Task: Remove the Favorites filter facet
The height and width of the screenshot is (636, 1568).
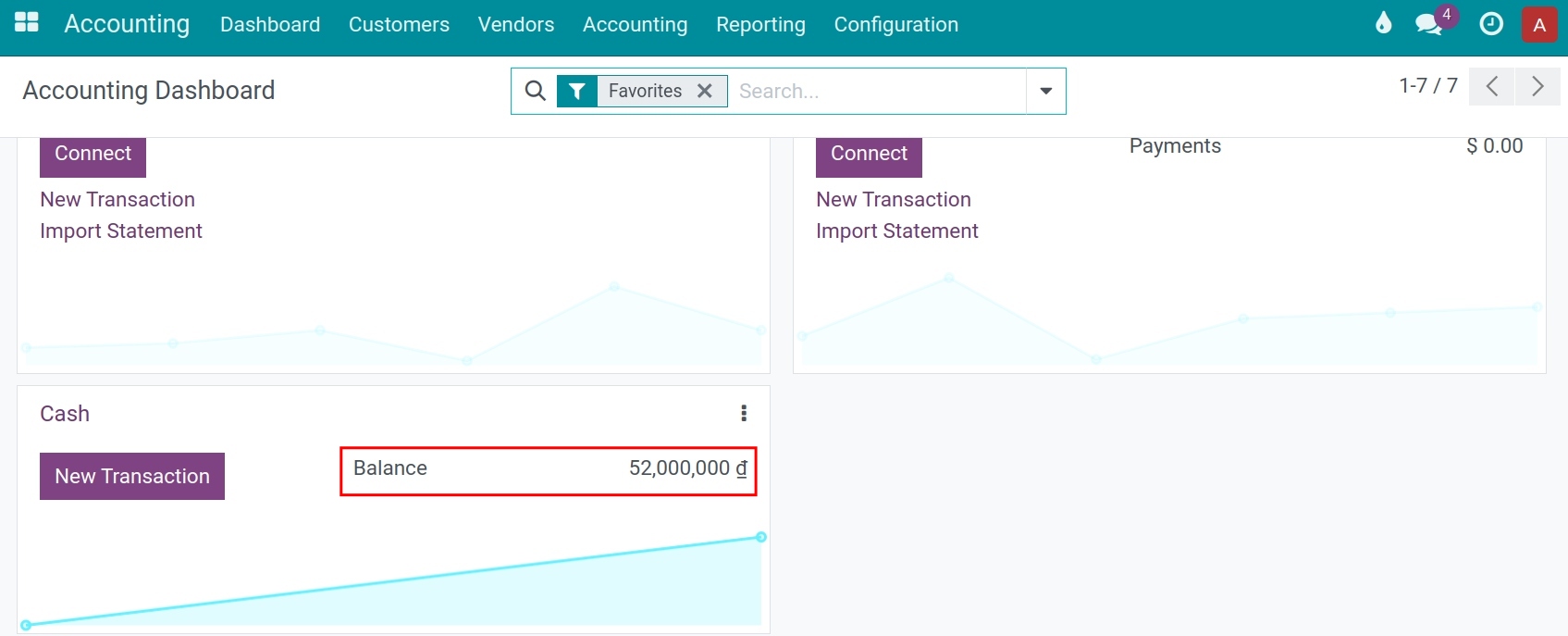Action: tap(705, 91)
